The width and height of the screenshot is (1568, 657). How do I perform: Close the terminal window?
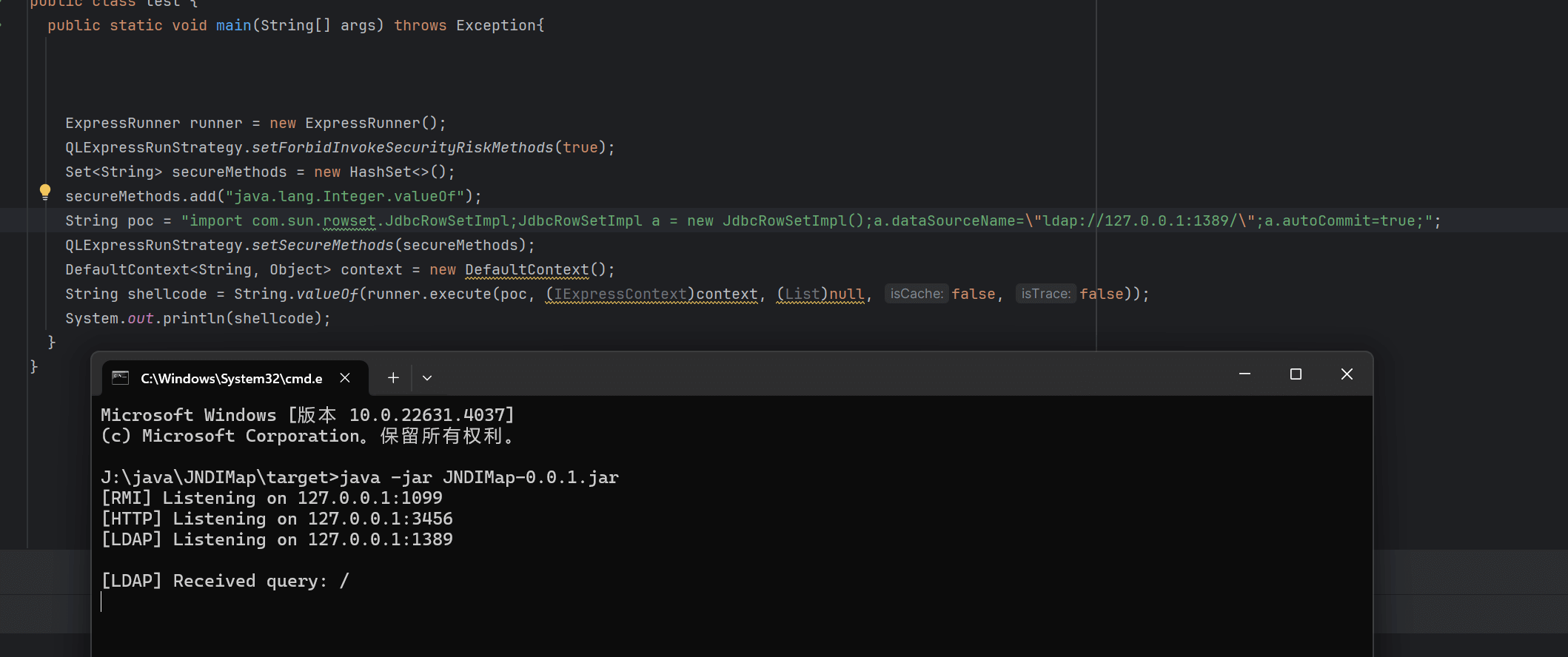coord(1347,374)
